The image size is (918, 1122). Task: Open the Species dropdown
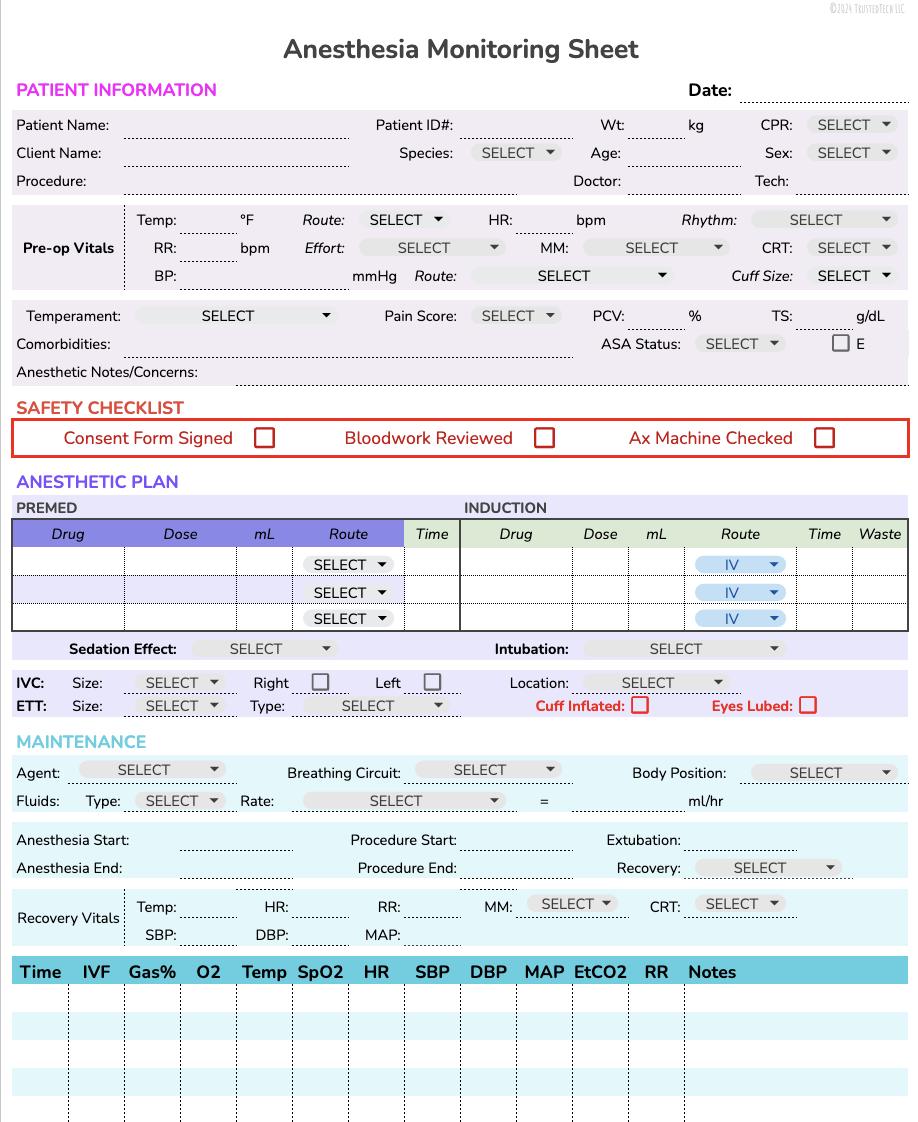(x=515, y=152)
